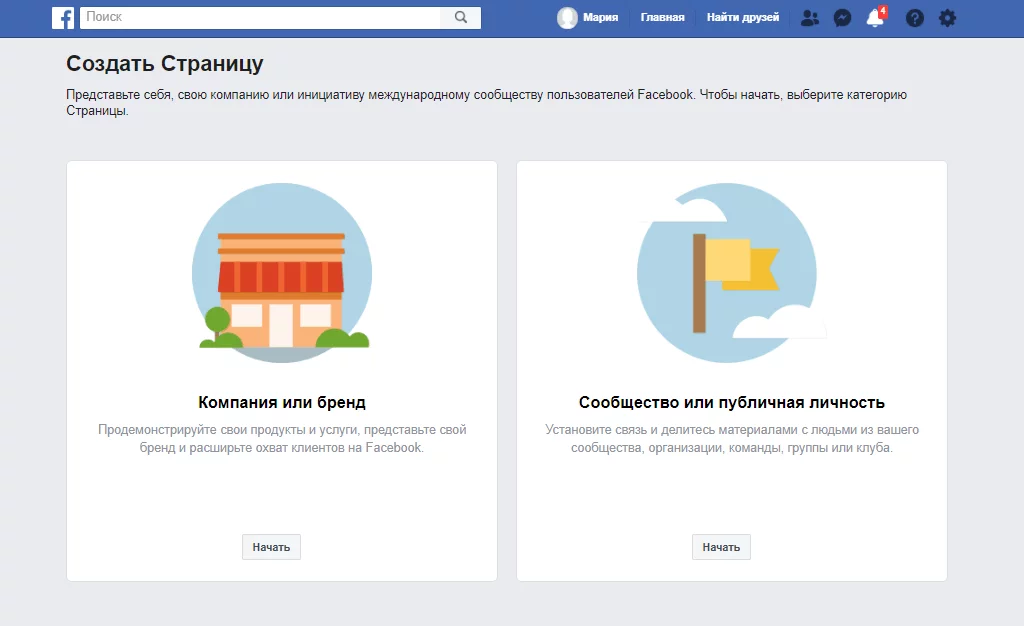Screen dimensions: 1024x626
Task: Go to Главная in top bar
Action: click(662, 18)
